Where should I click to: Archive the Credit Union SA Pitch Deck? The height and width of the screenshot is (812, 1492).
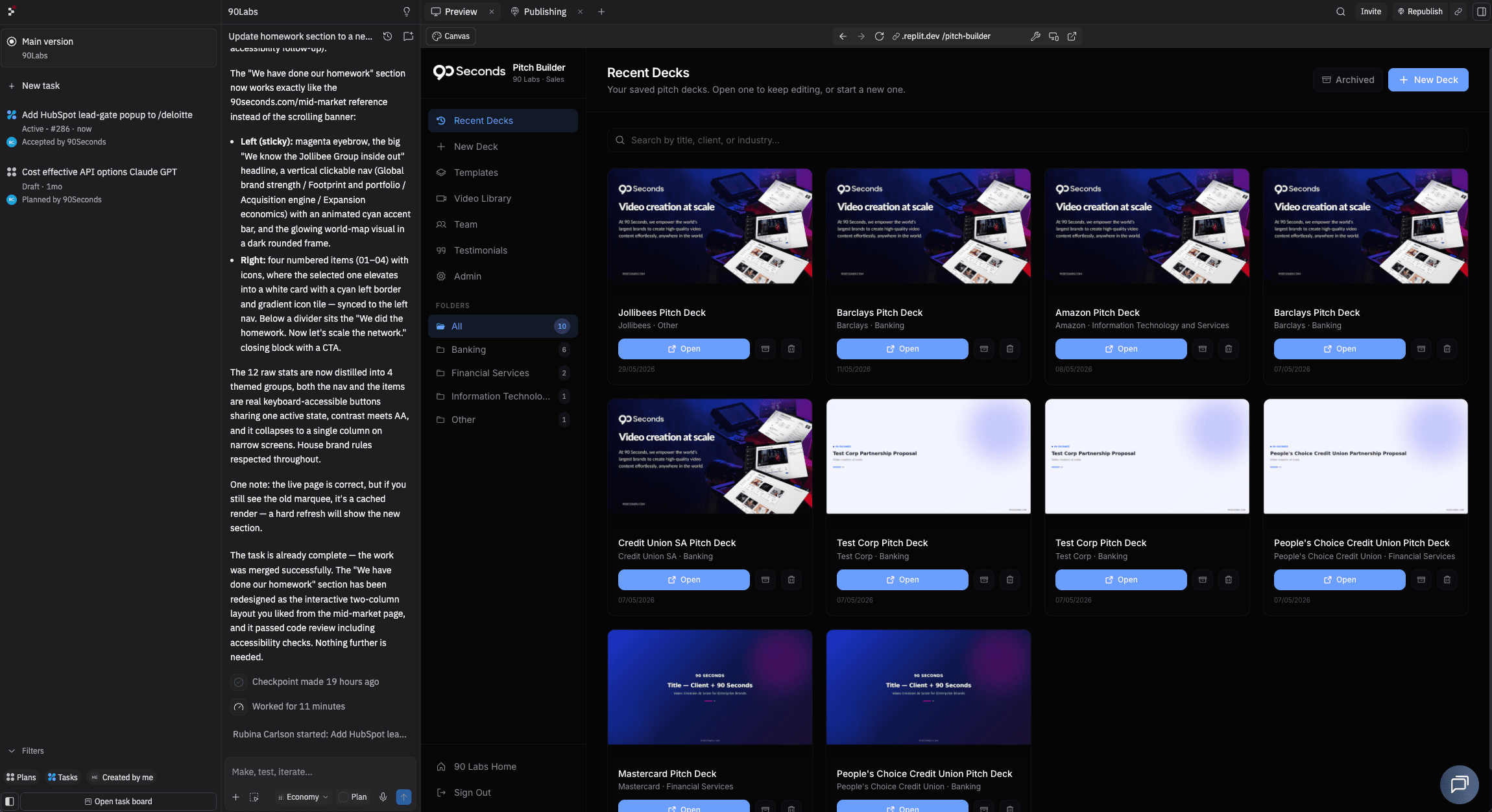pyautogui.click(x=765, y=580)
